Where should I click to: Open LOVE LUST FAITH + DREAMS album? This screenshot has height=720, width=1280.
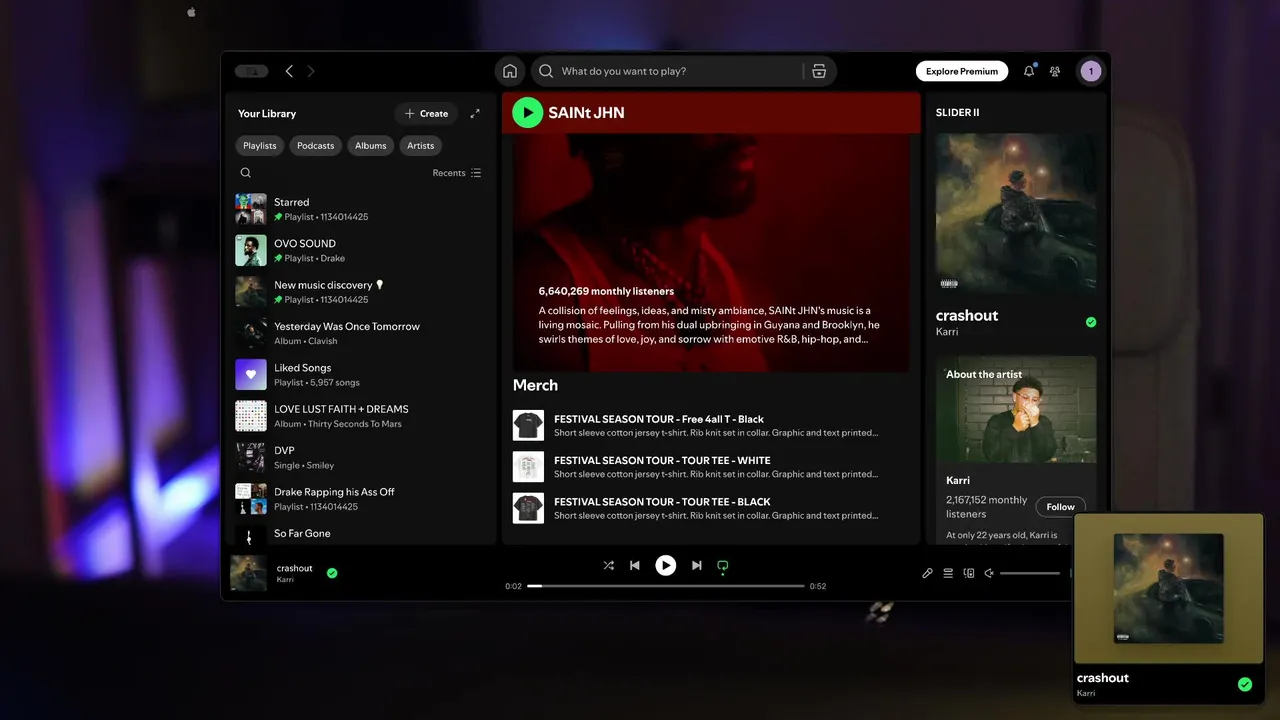360,416
